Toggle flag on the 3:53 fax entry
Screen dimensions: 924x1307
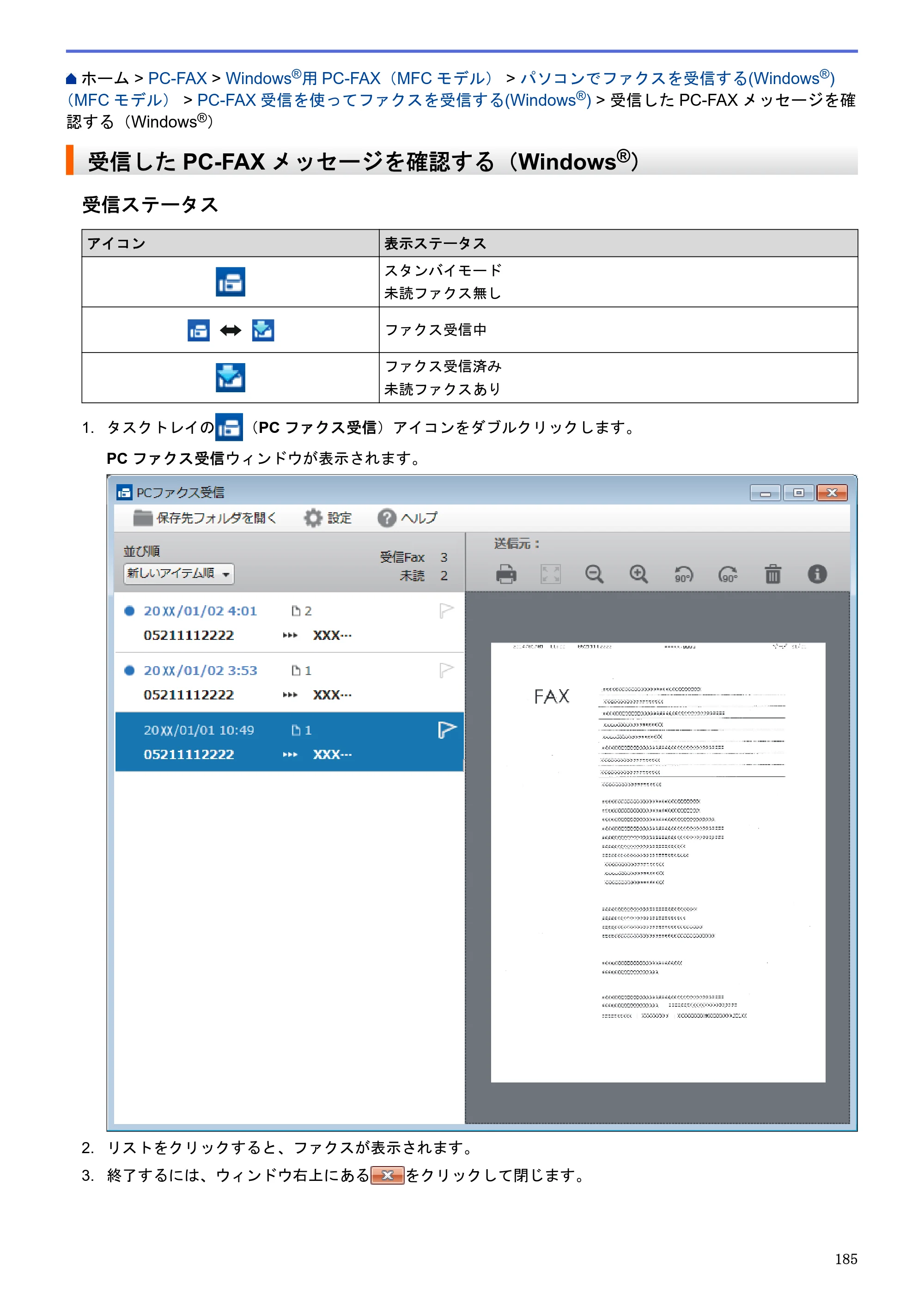click(446, 670)
